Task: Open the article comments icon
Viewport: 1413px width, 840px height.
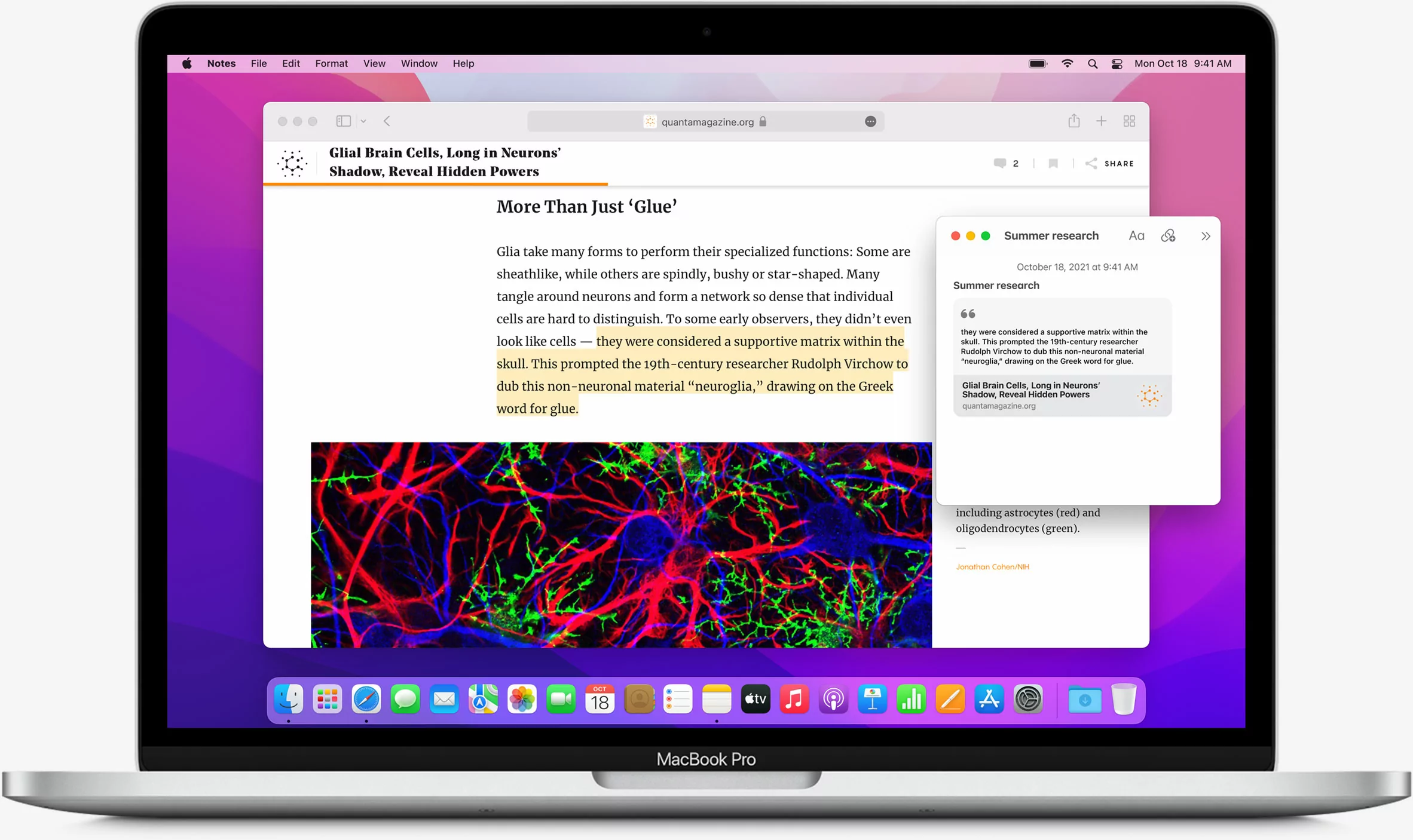Action: tap(1000, 163)
